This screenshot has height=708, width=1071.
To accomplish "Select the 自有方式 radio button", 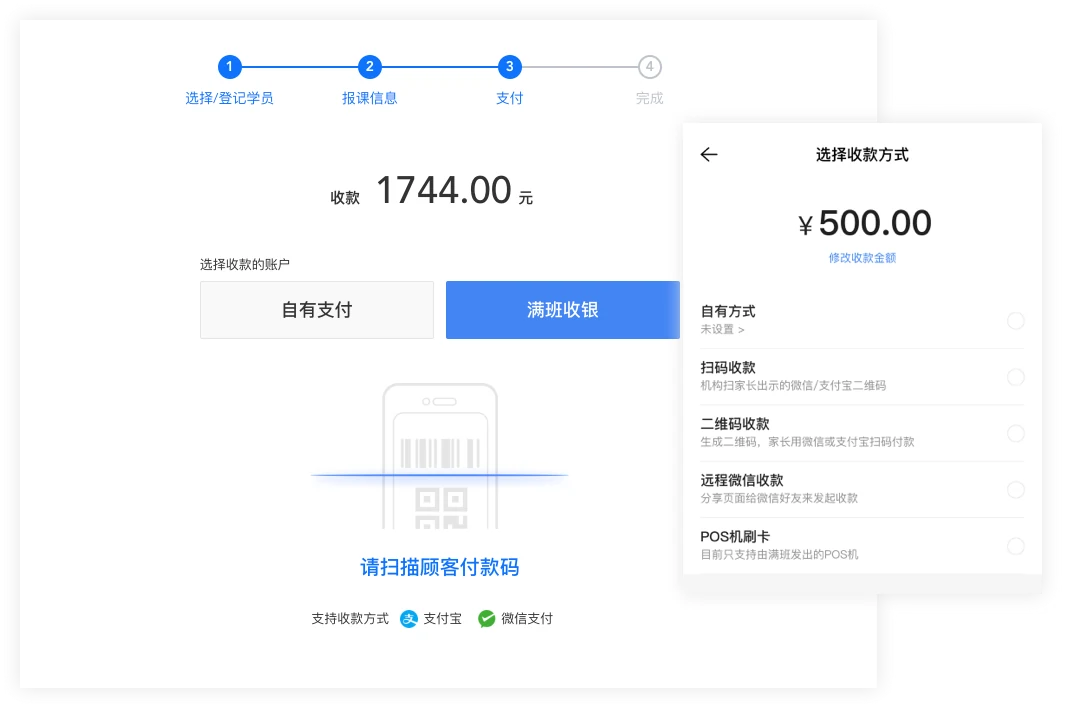I will coord(1016,320).
